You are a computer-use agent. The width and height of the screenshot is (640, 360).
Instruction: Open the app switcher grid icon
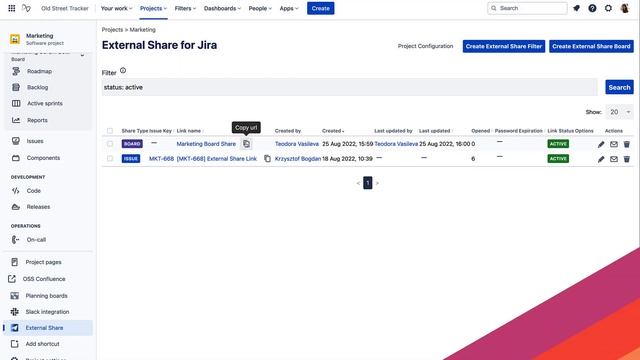coord(12,8)
